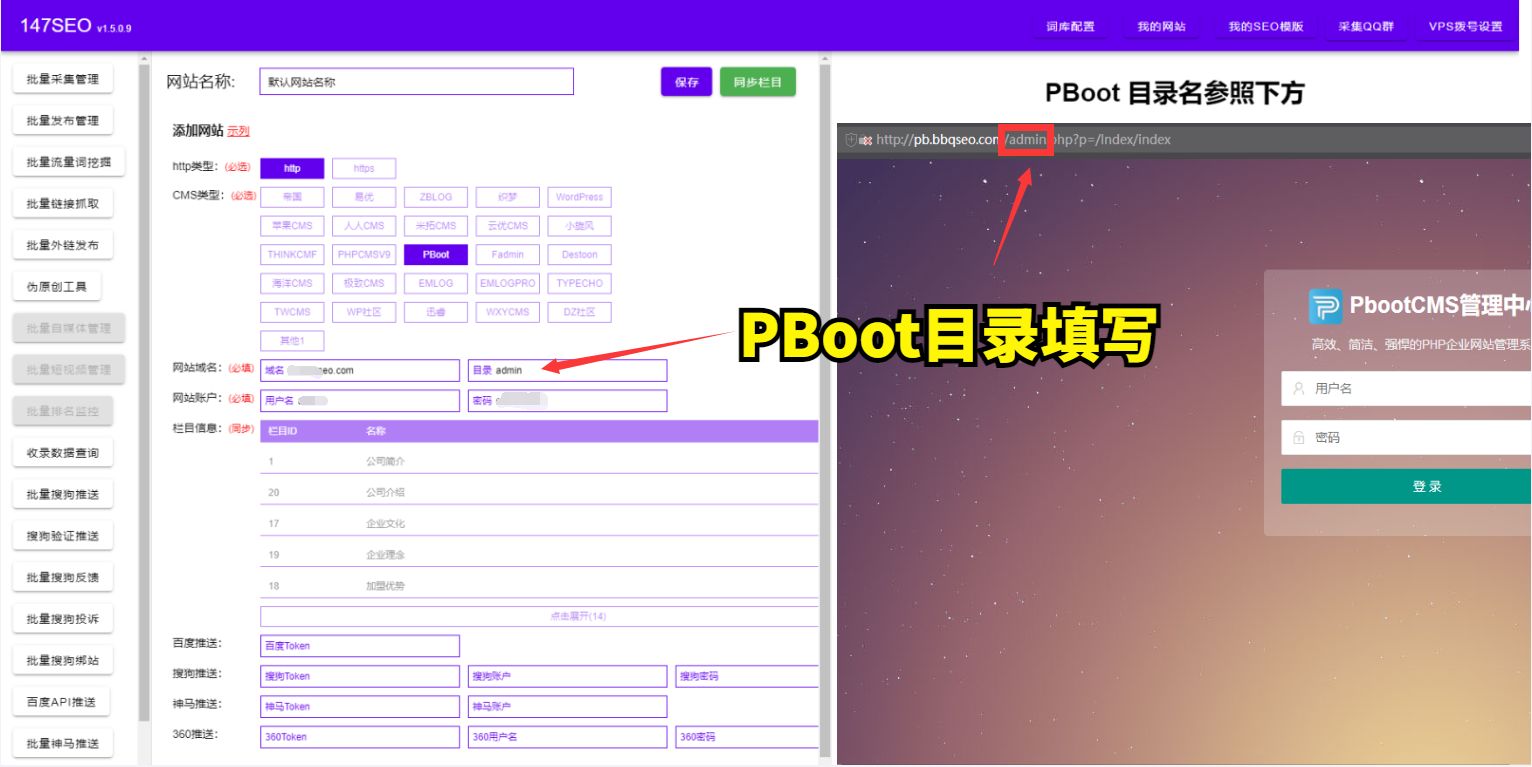Click the 360用户名 input field
The height and width of the screenshot is (767, 1532).
click(567, 737)
